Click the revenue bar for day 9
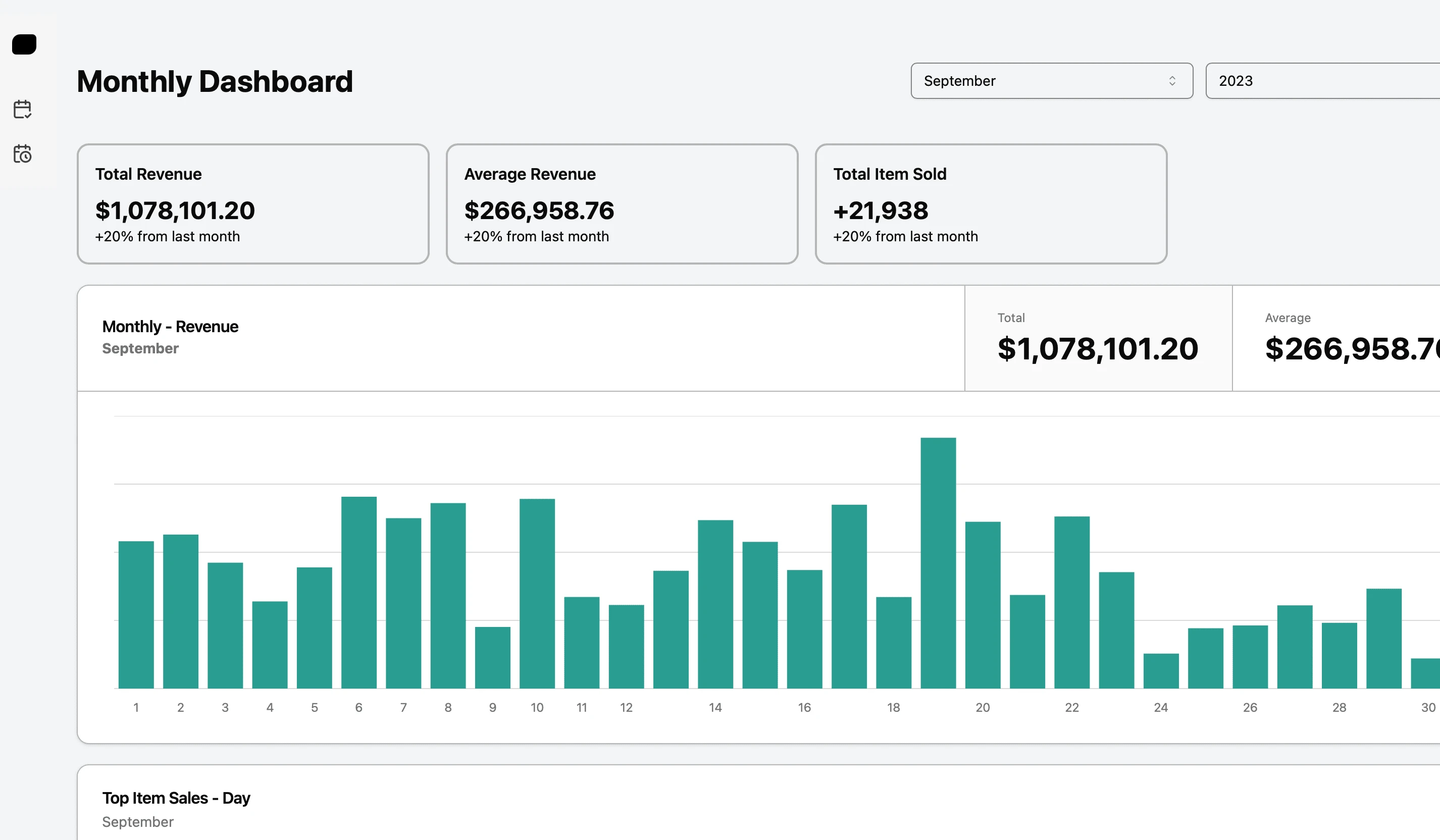The width and height of the screenshot is (1440, 840). point(493,658)
